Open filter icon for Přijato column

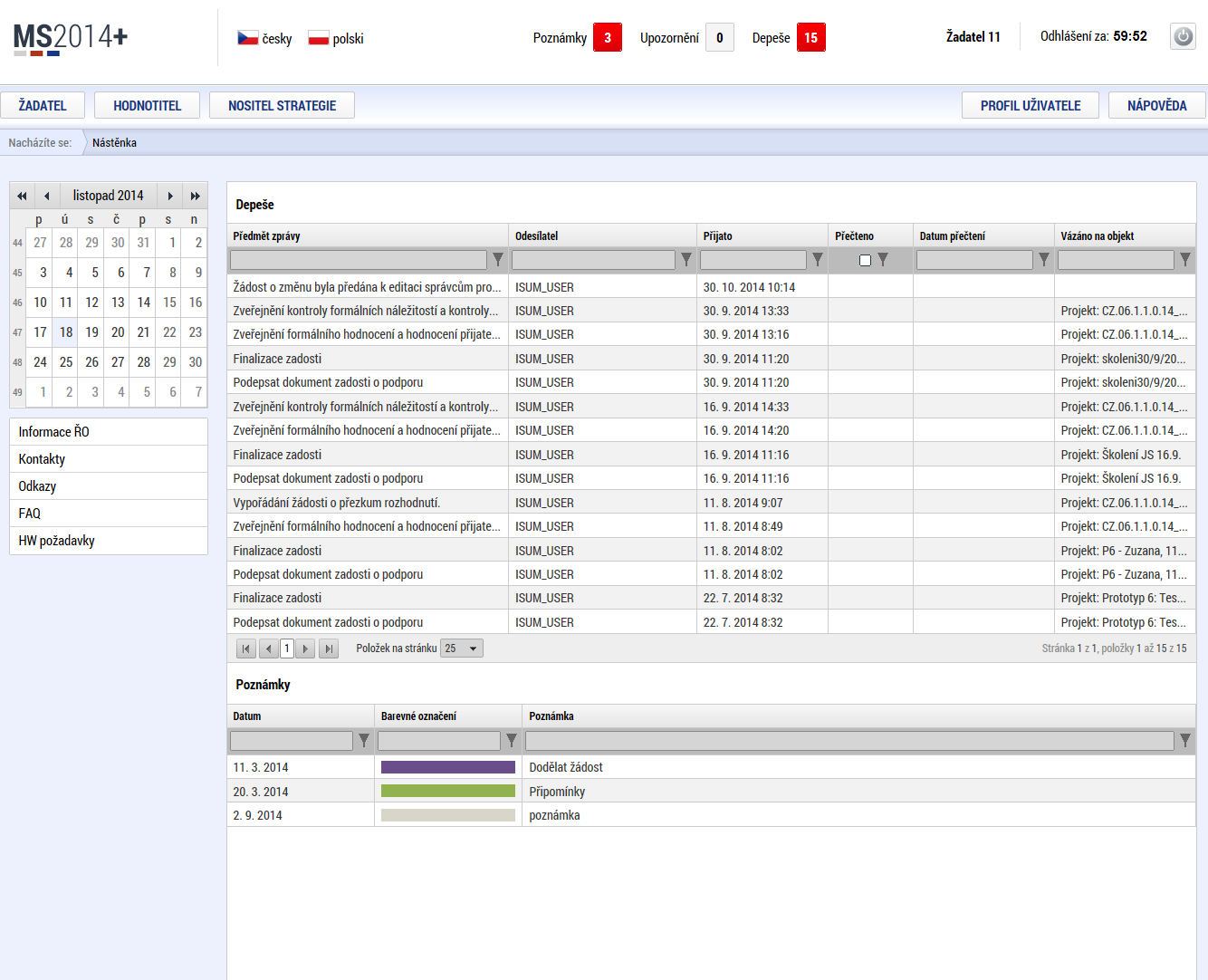[817, 260]
